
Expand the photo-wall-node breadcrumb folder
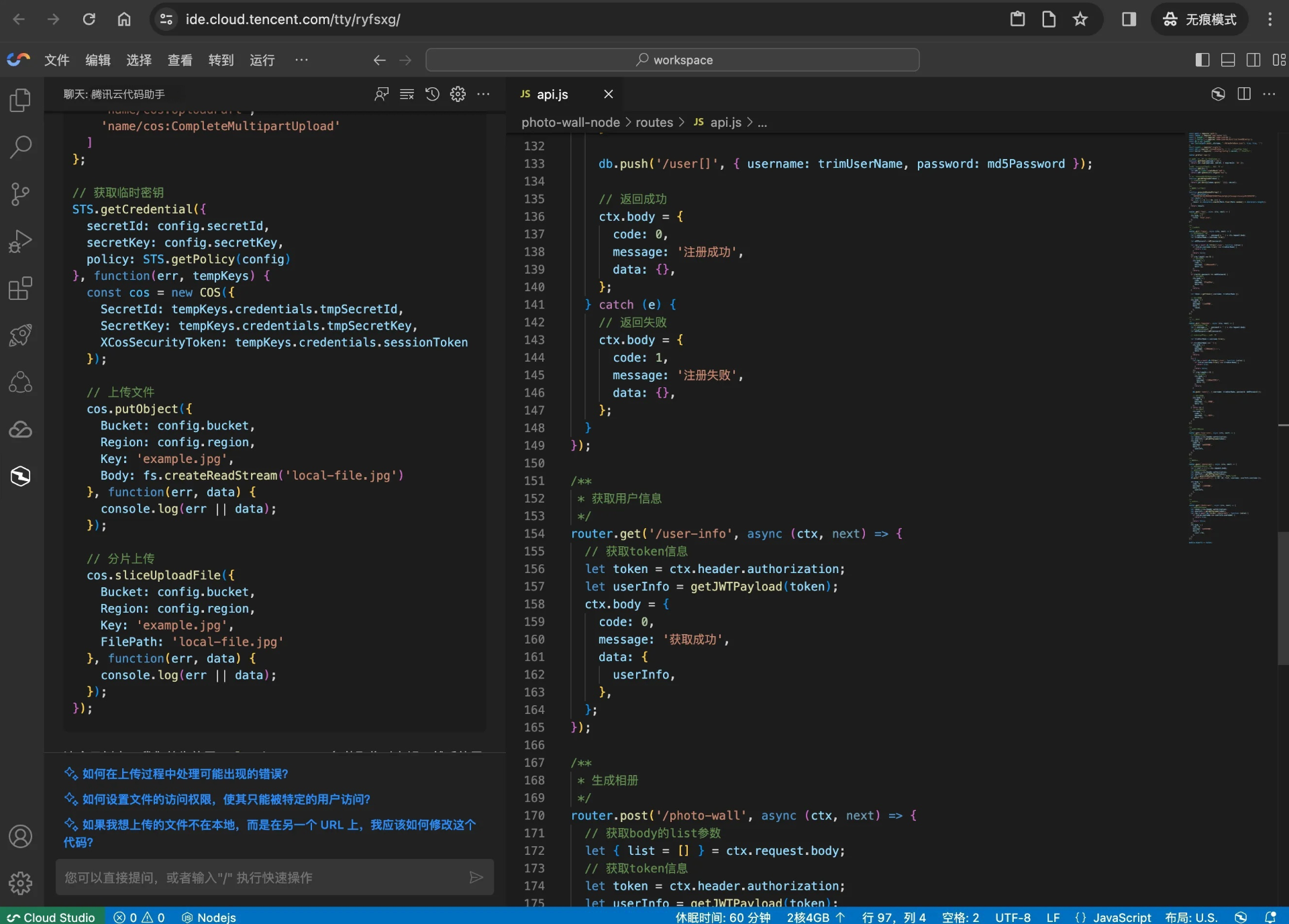[570, 123]
